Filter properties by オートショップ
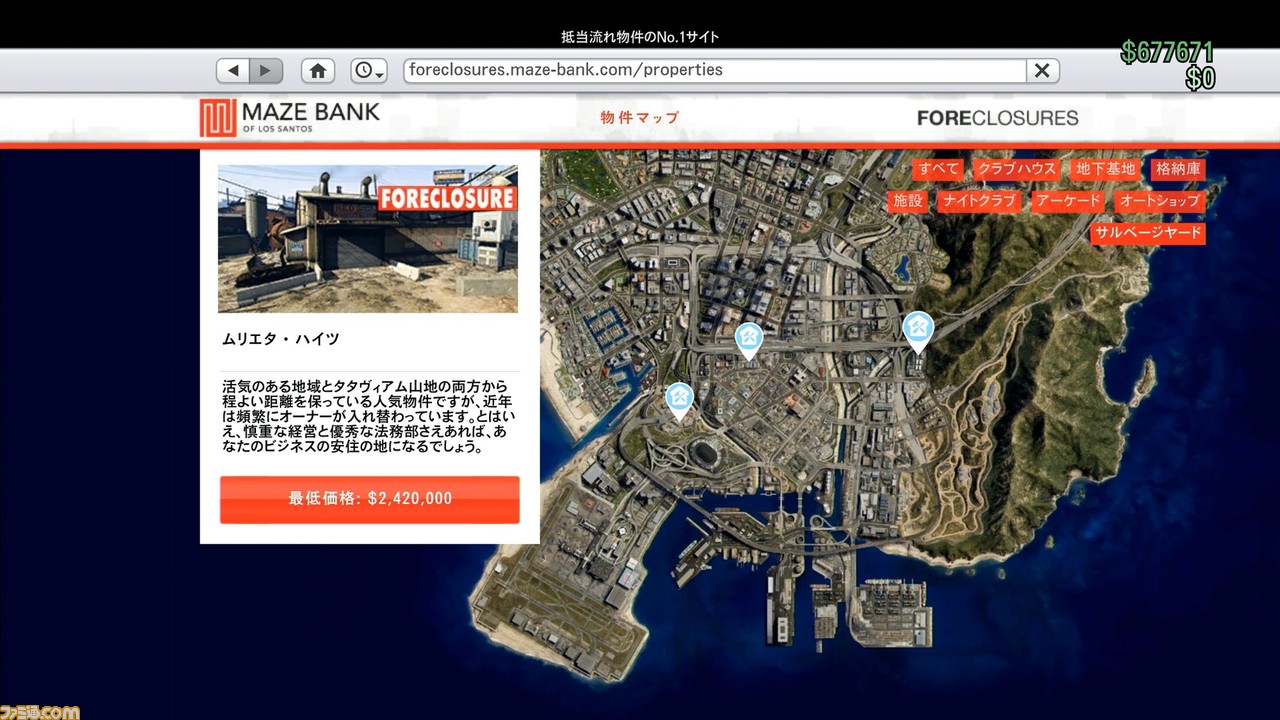The image size is (1280, 720). pos(1159,201)
